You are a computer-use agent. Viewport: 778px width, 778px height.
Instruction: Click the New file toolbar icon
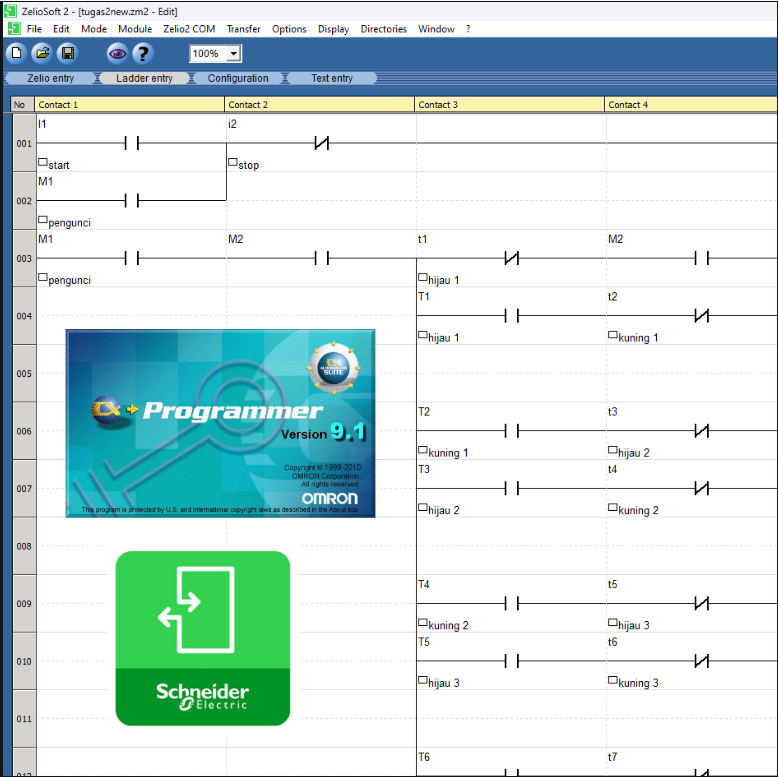pos(16,53)
